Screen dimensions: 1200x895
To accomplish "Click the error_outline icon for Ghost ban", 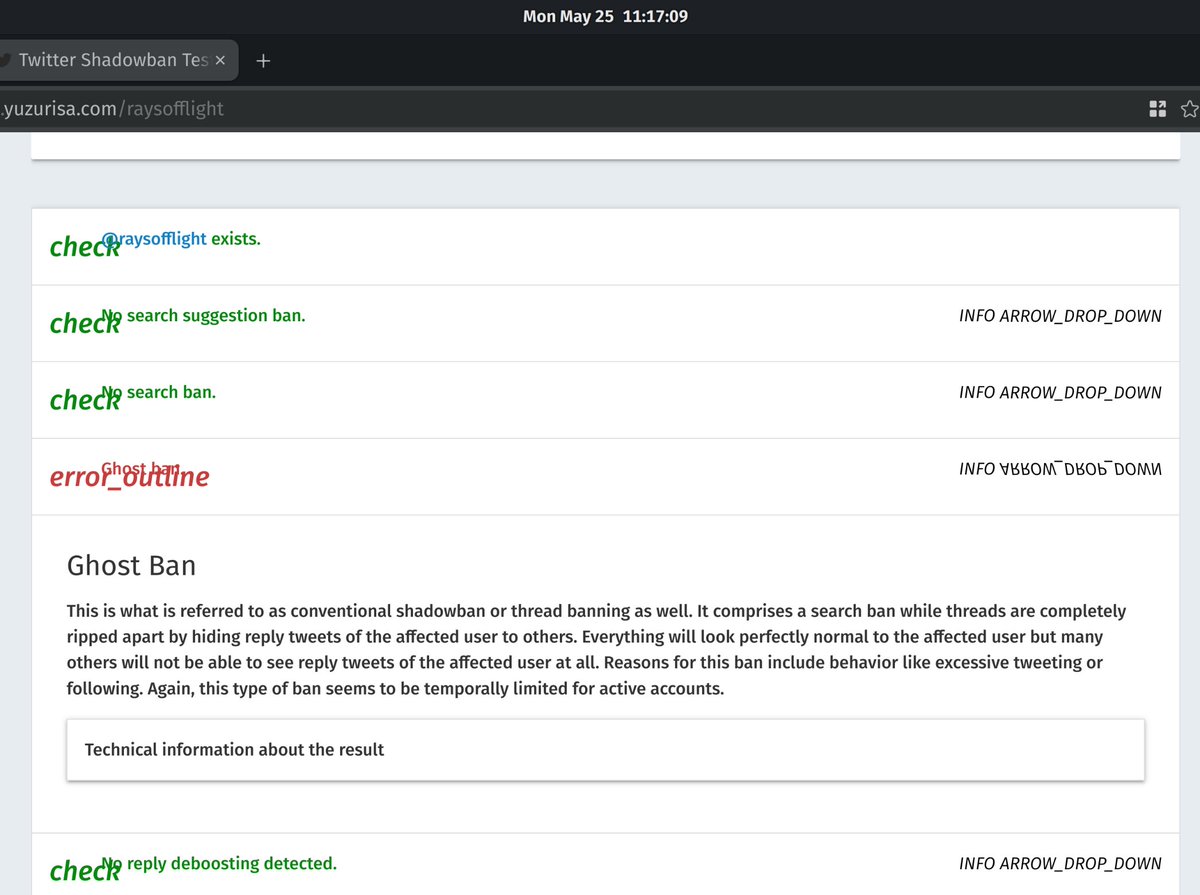I will pyautogui.click(x=129, y=477).
